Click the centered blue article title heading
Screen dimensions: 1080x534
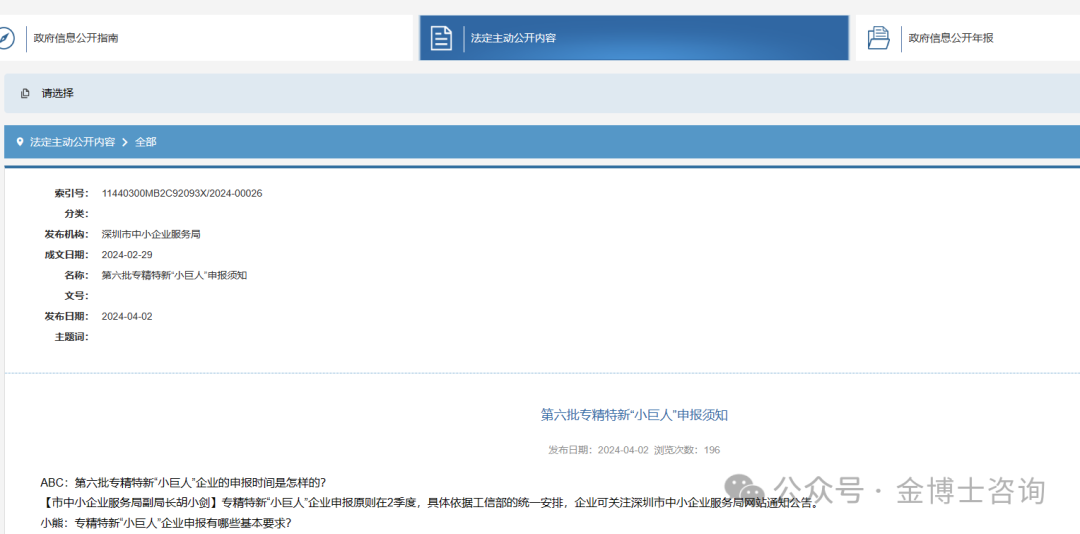(634, 414)
